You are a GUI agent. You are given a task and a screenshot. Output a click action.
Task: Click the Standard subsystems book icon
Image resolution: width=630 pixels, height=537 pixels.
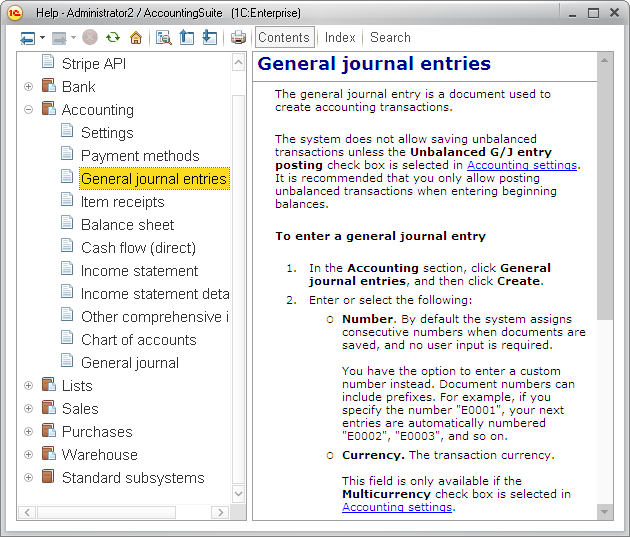click(48, 476)
